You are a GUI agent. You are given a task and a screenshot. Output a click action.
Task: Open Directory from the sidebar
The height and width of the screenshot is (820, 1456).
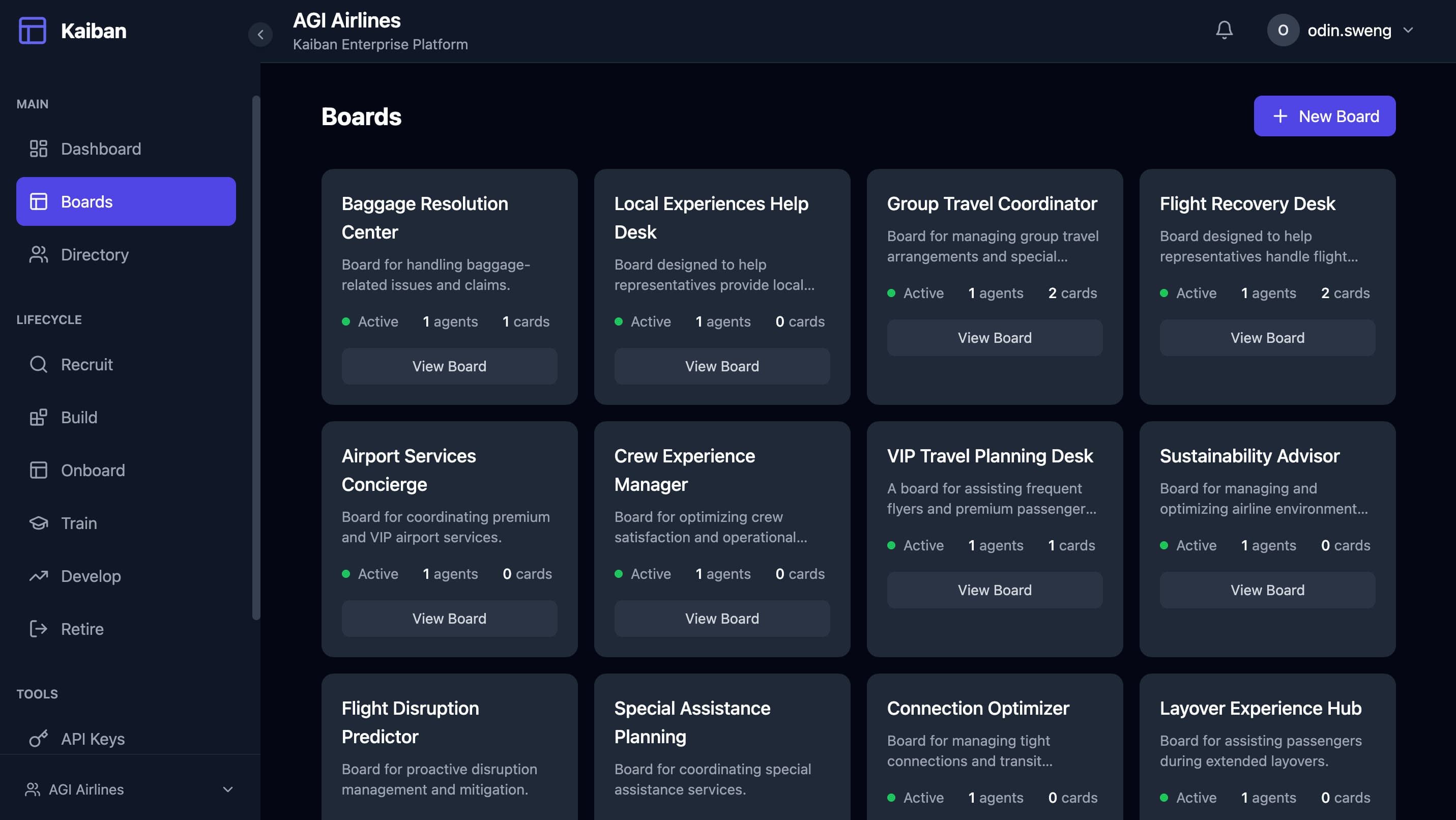tap(126, 255)
